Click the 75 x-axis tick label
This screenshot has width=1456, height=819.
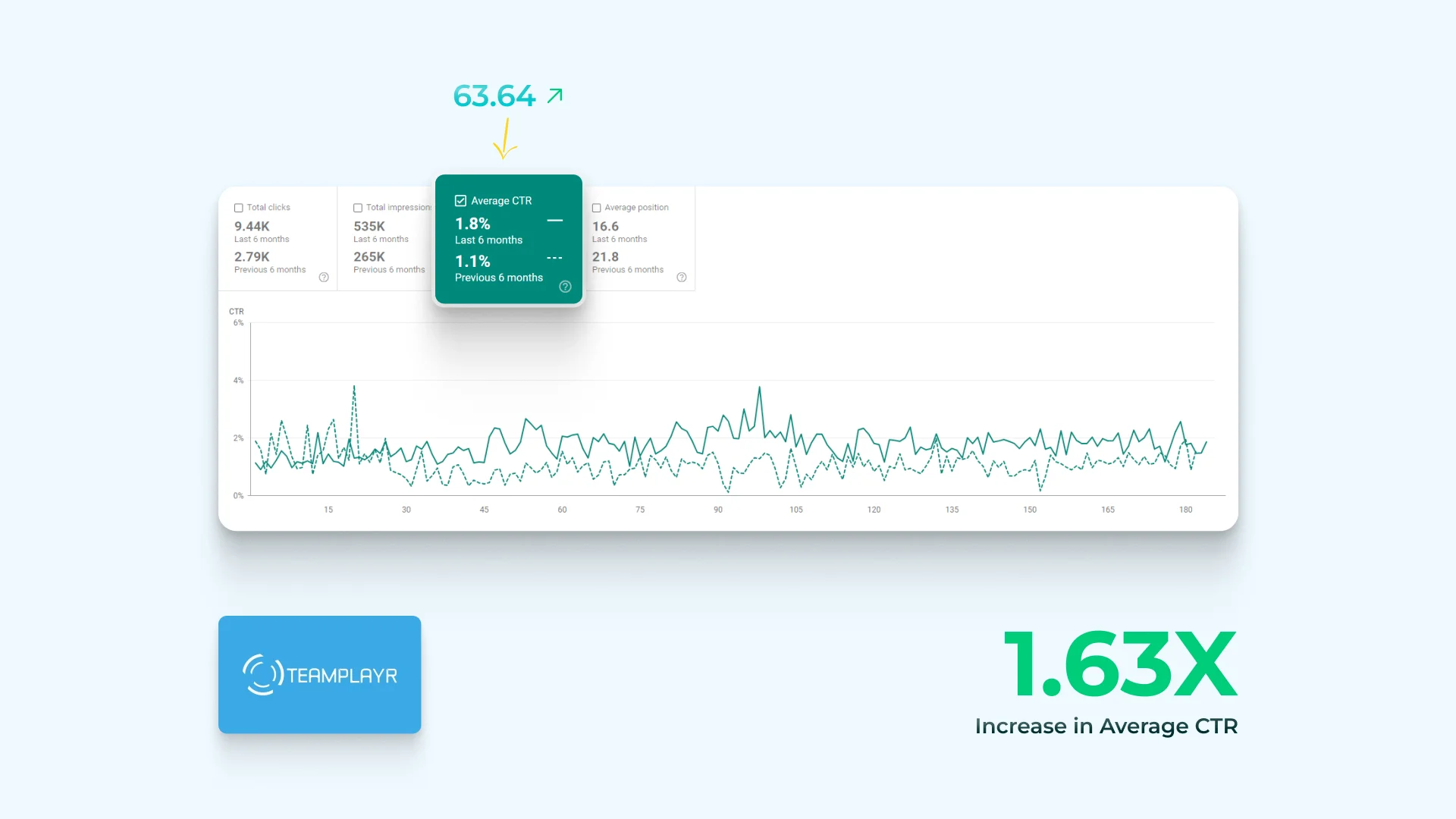coord(640,510)
